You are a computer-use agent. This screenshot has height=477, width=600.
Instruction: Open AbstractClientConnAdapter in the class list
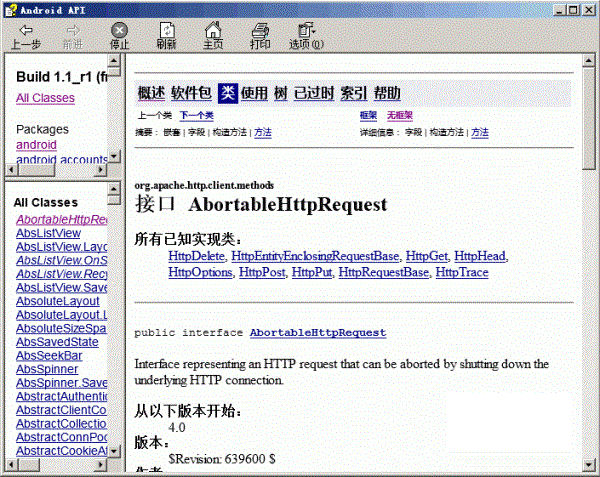[62, 410]
